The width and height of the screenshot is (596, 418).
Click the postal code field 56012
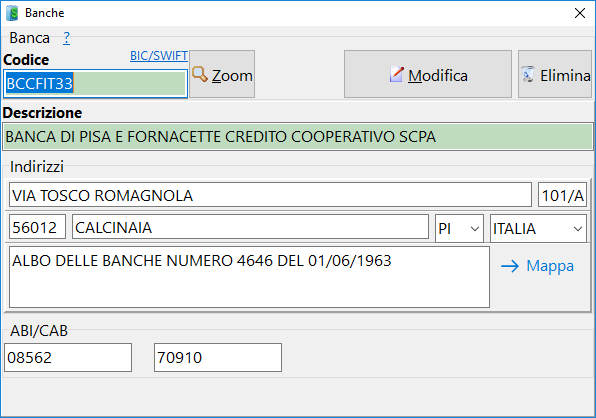click(x=37, y=227)
